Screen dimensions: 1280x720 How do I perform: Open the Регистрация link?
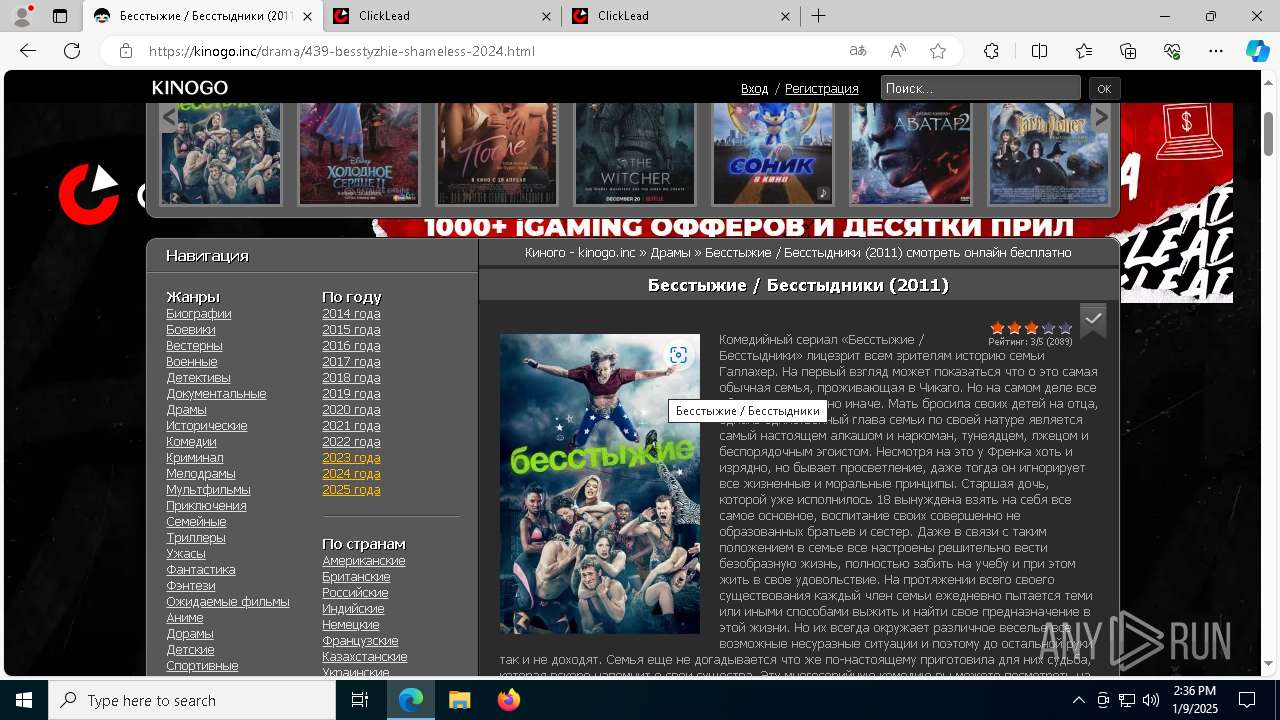point(821,89)
